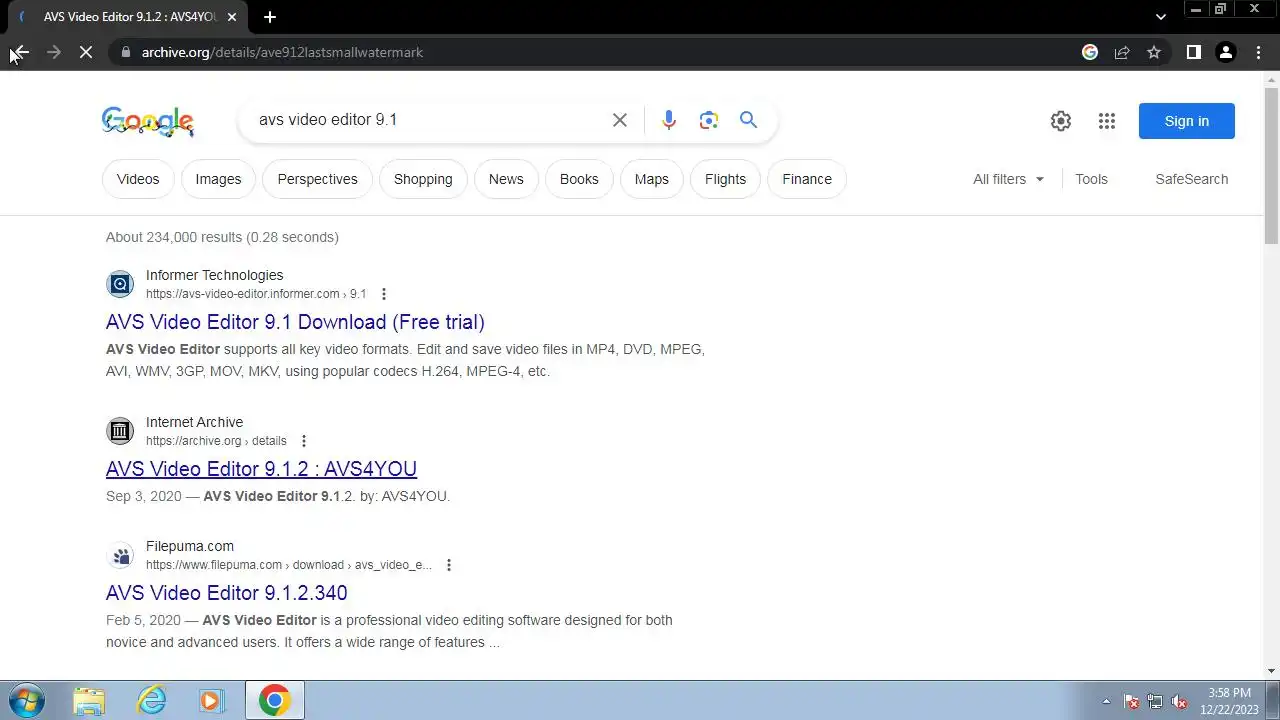Open the taskbar clock showing 3:58 PM
The height and width of the screenshot is (720, 1280).
click(1229, 701)
